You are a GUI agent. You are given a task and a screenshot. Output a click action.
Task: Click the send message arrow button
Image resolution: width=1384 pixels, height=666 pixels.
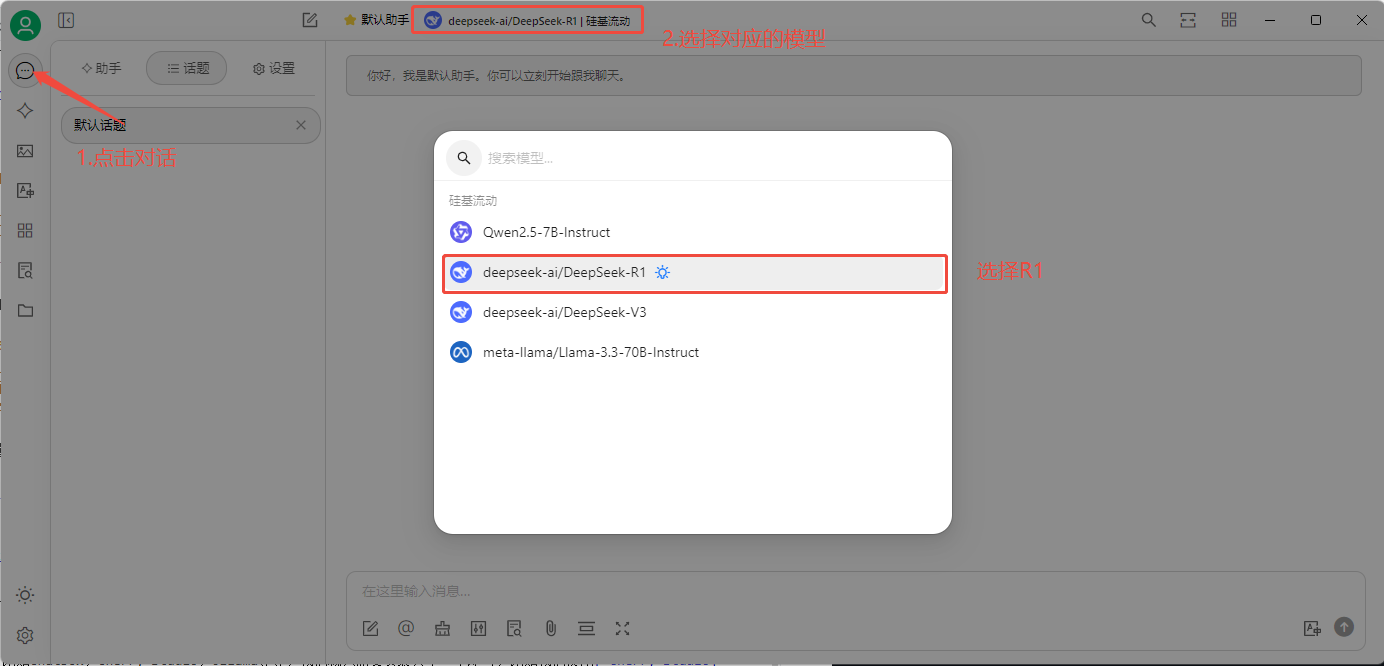click(1344, 627)
